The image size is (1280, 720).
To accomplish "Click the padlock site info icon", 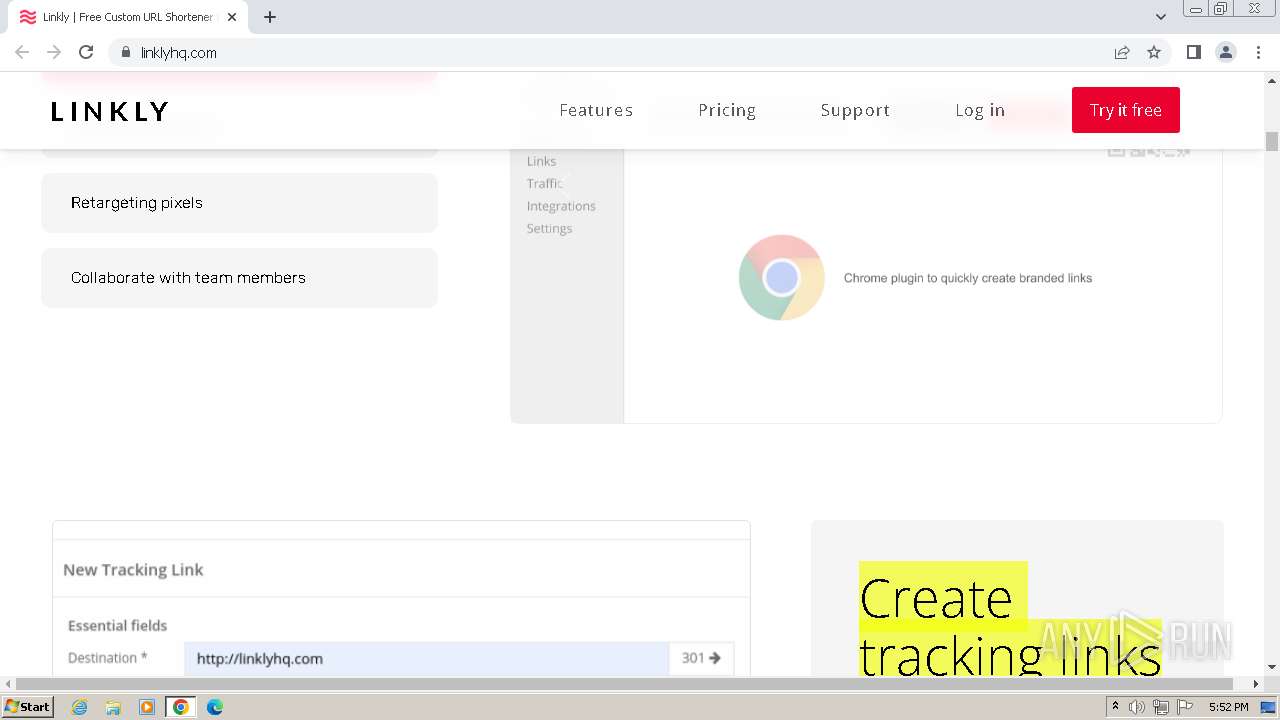I will [125, 52].
